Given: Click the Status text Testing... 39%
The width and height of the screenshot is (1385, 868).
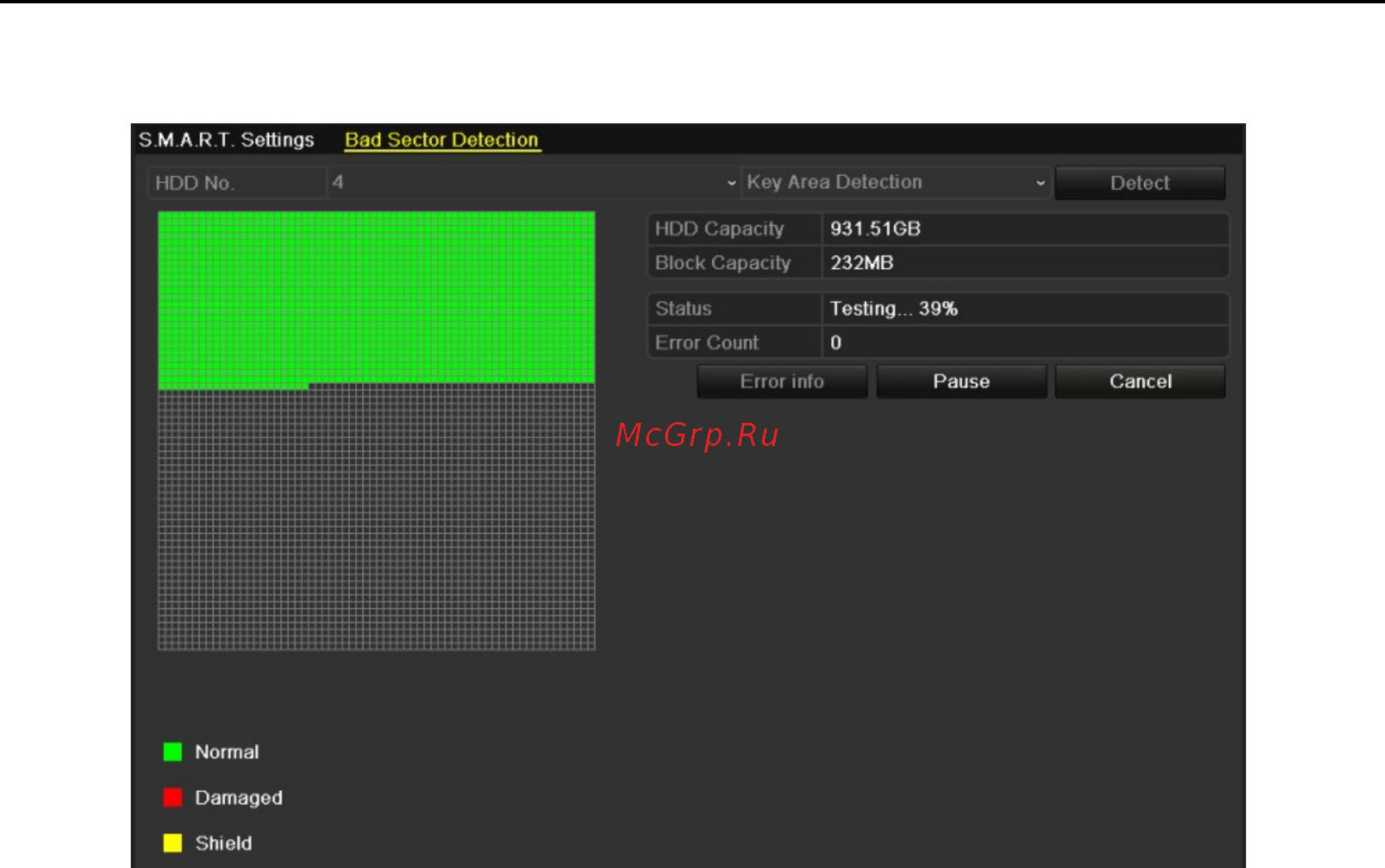Looking at the screenshot, I should [894, 309].
